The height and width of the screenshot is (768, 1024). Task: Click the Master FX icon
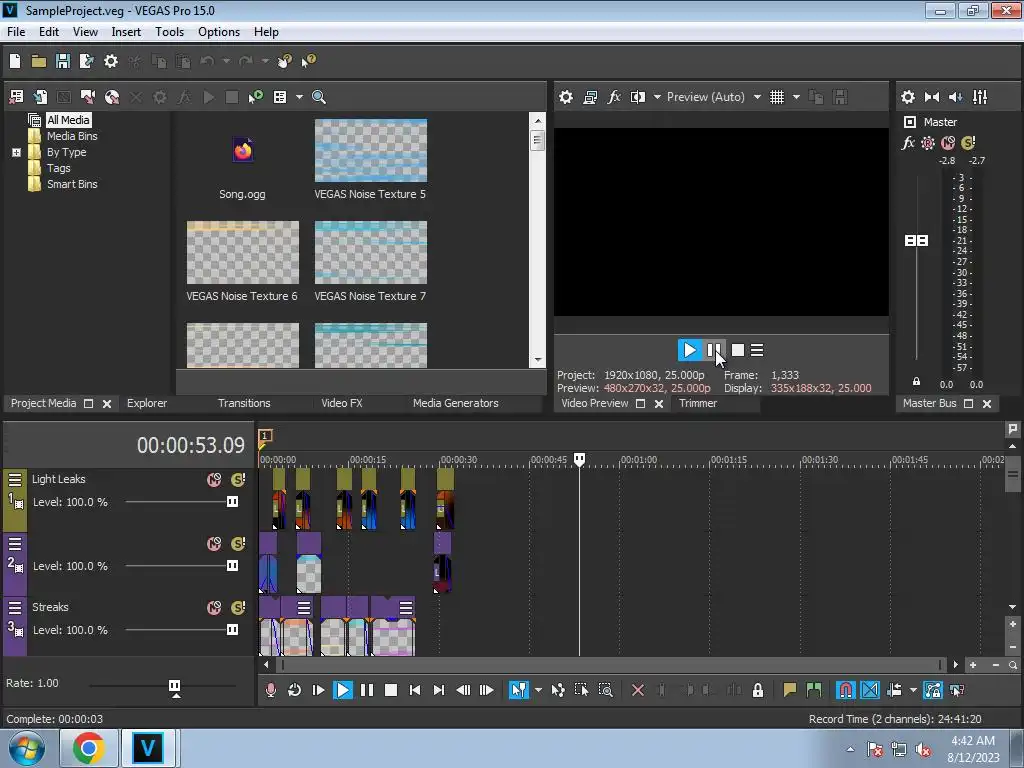pos(908,142)
